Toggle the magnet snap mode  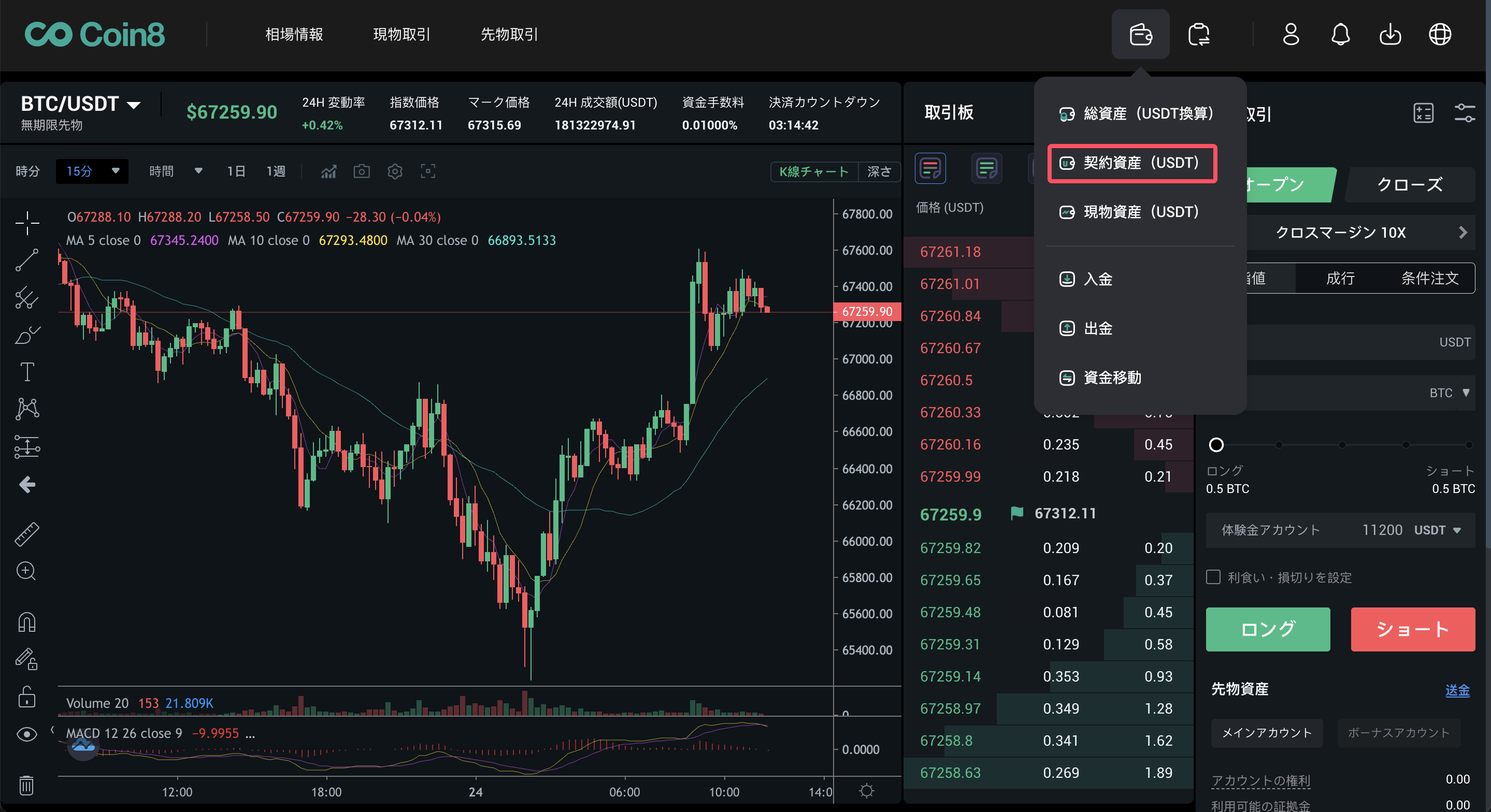pyautogui.click(x=26, y=622)
